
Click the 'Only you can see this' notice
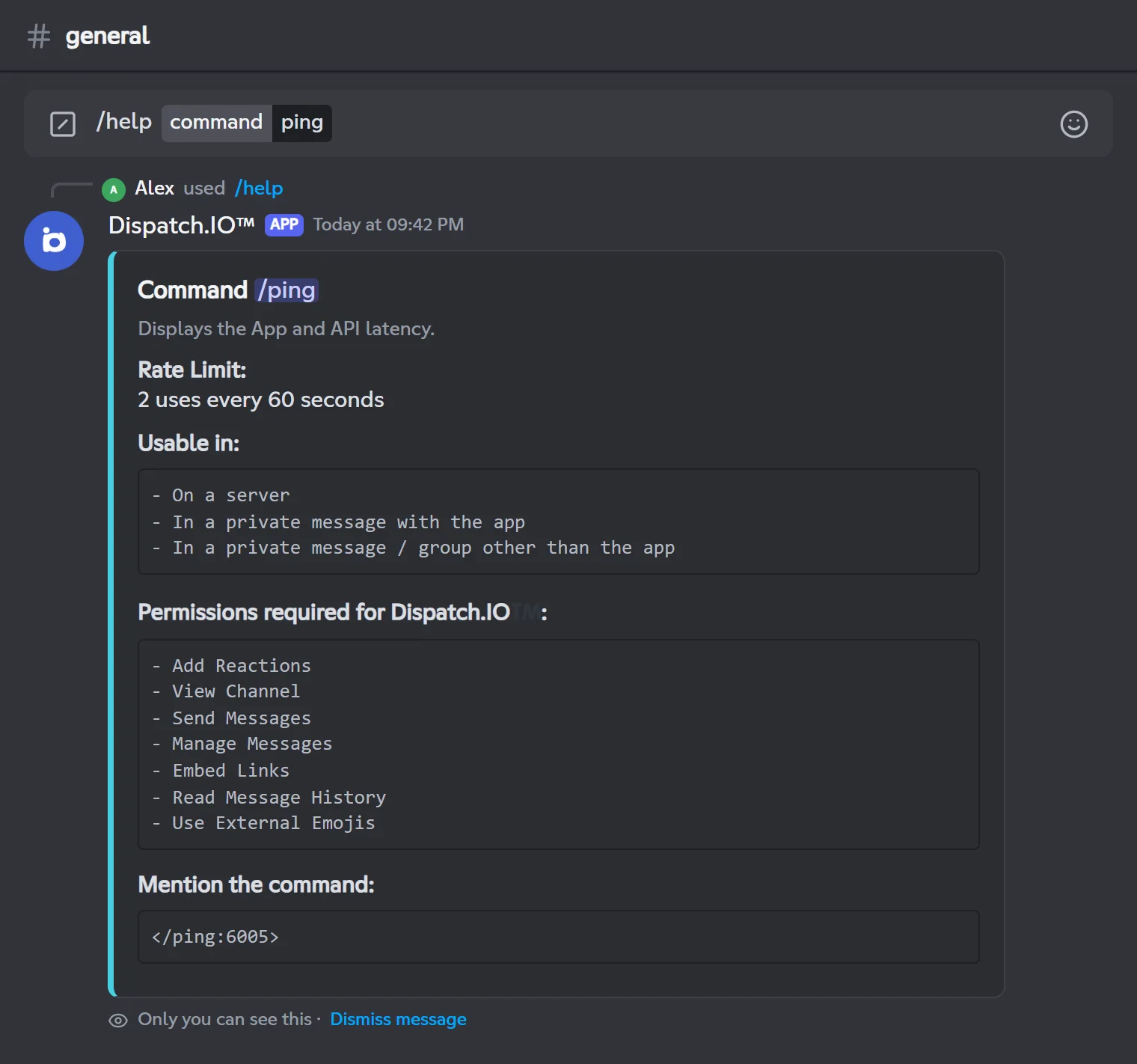224,1019
